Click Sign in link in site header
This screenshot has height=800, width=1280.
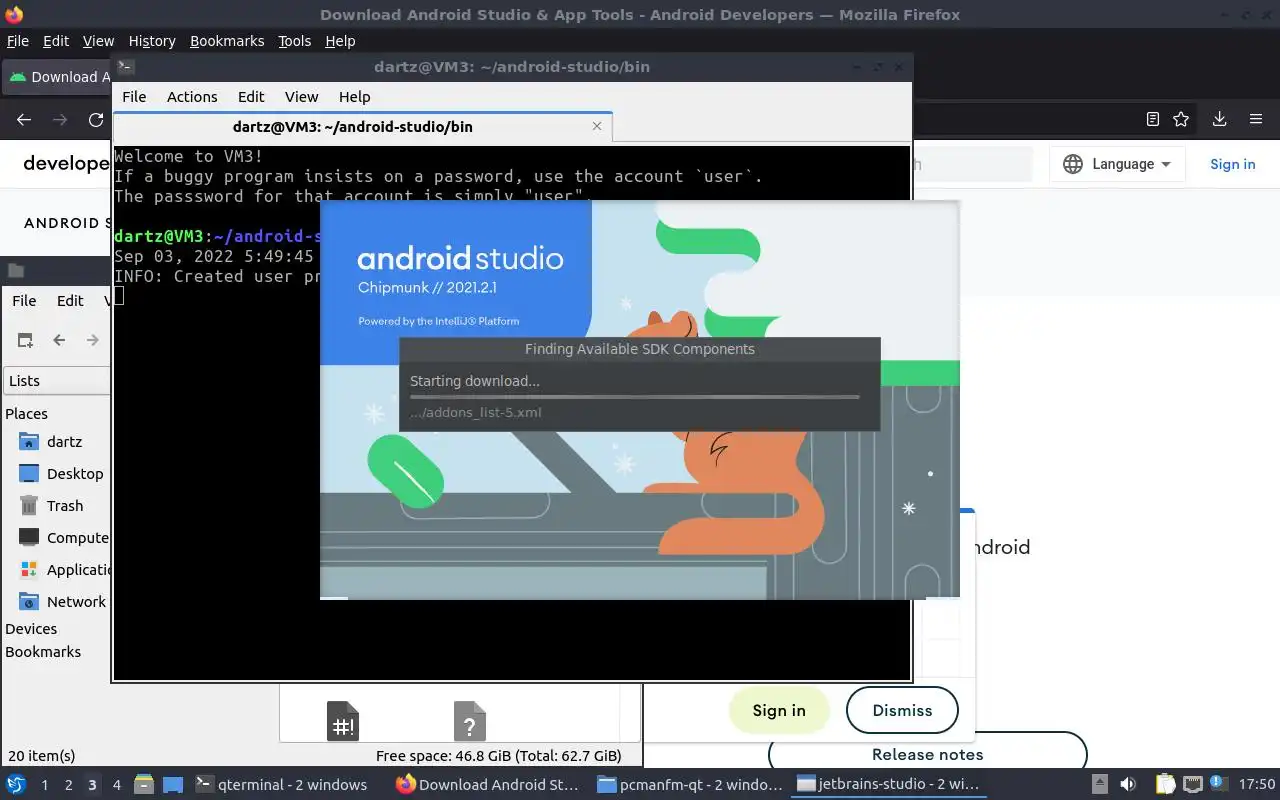point(1232,164)
